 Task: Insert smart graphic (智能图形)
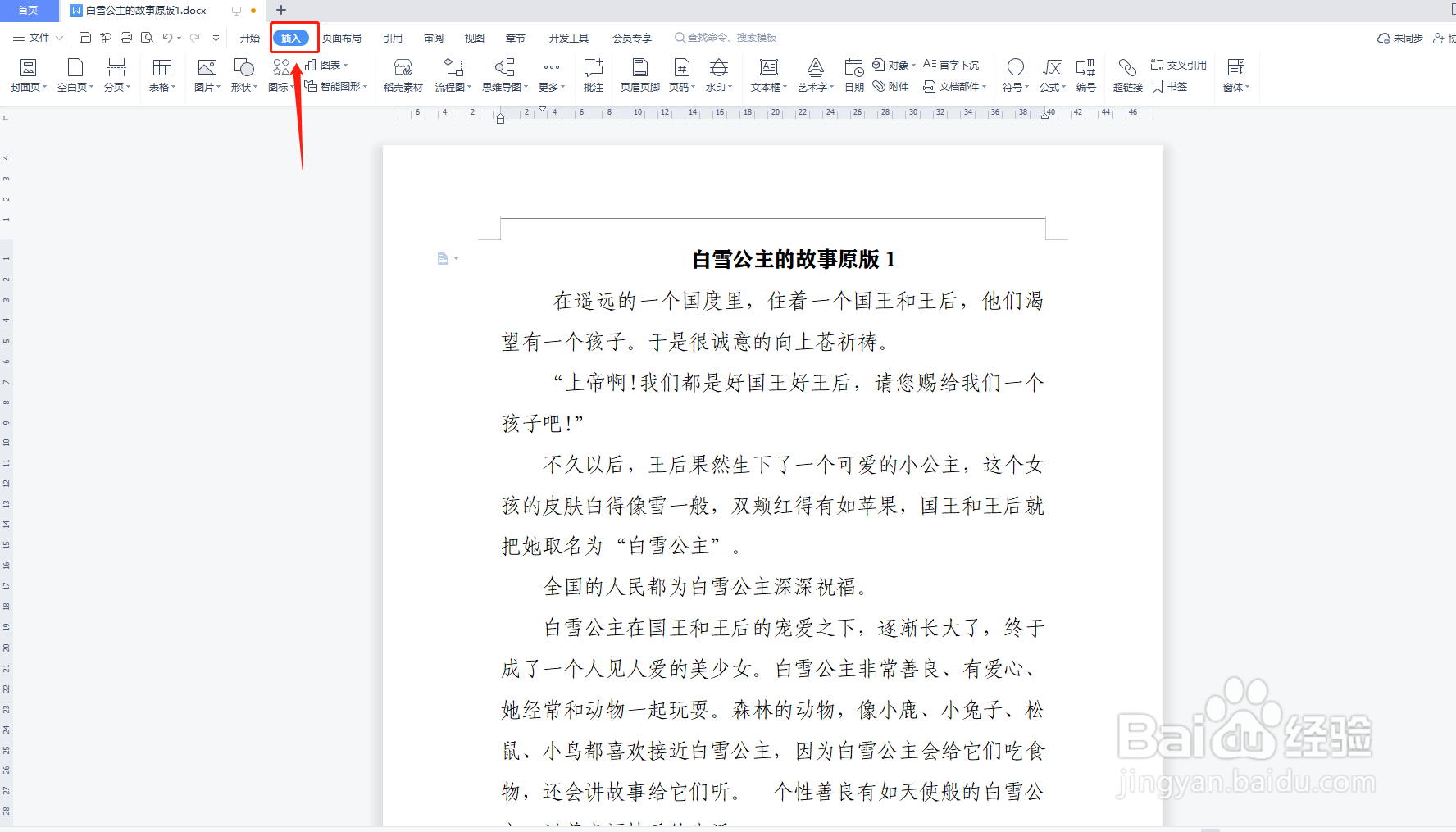pos(336,86)
